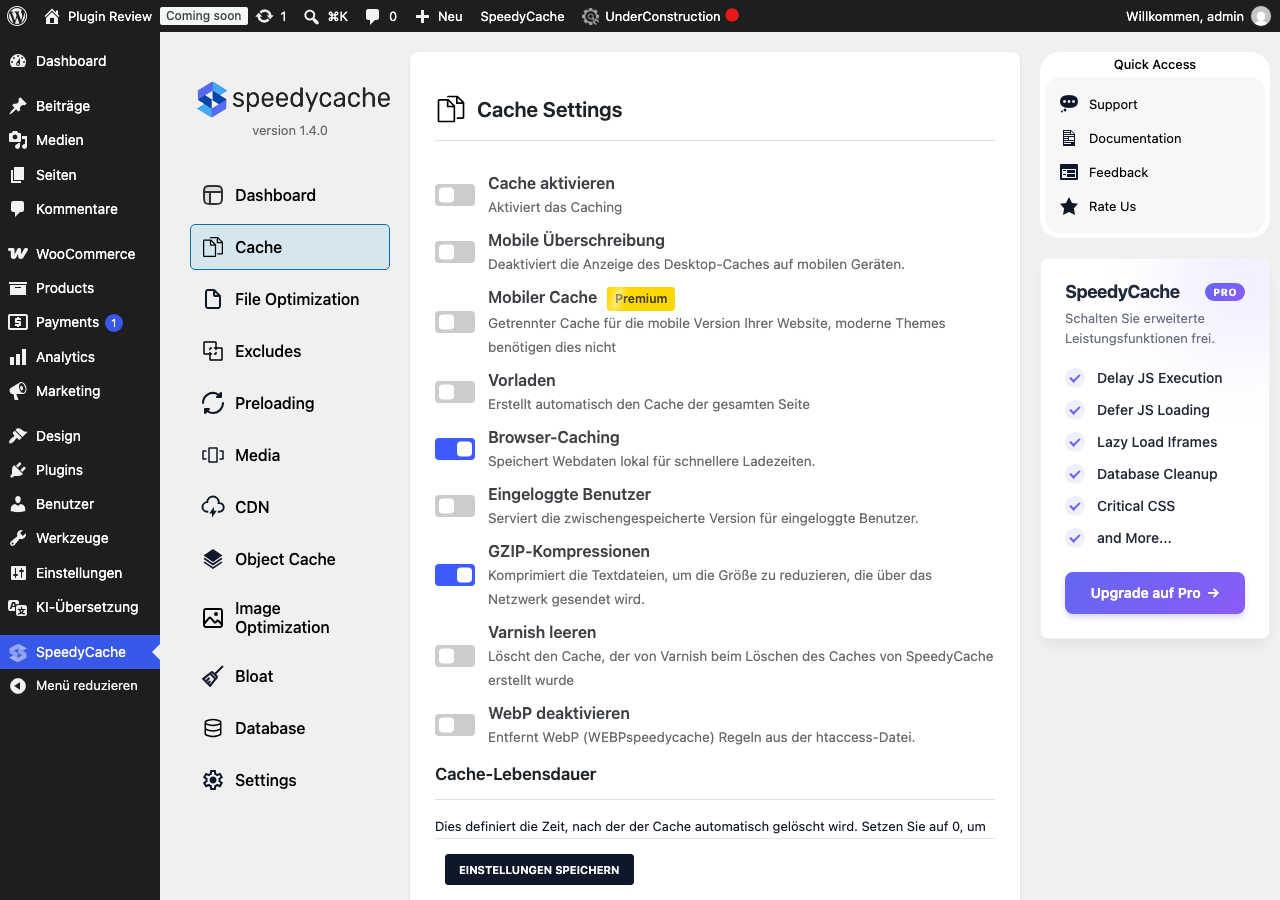Click the Premium badge next to Mobiler Cache
The height and width of the screenshot is (900, 1280).
641,298
